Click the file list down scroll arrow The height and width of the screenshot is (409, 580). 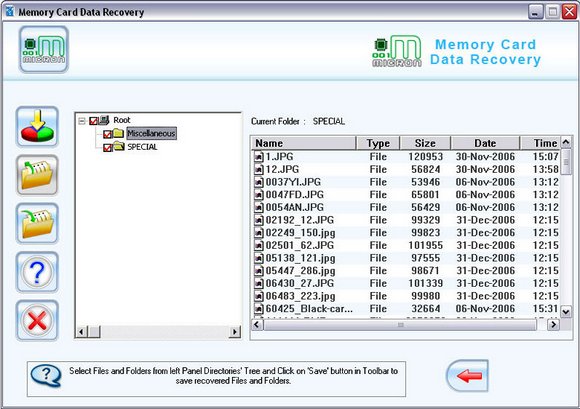[x=566, y=311]
